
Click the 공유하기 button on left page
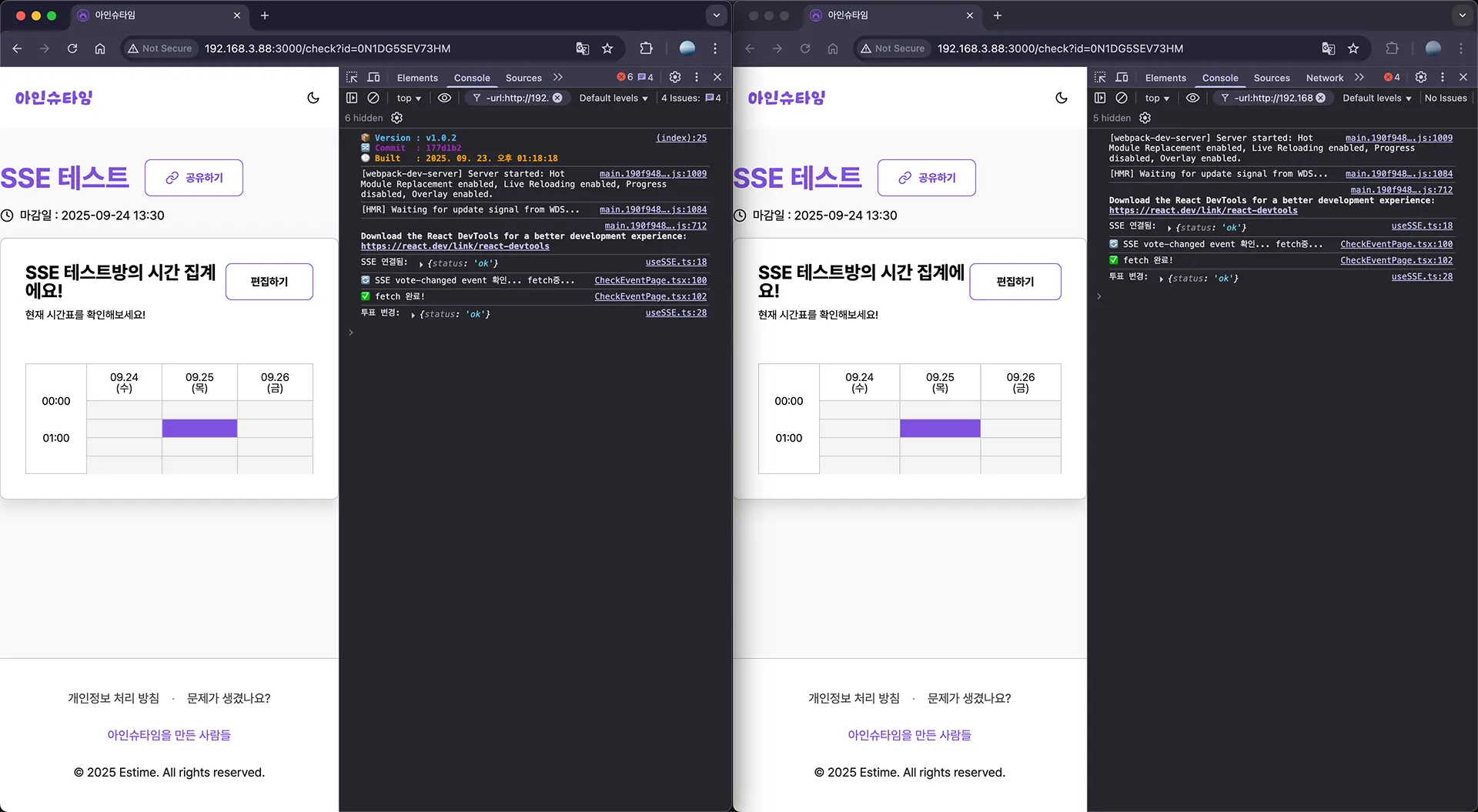click(x=194, y=178)
